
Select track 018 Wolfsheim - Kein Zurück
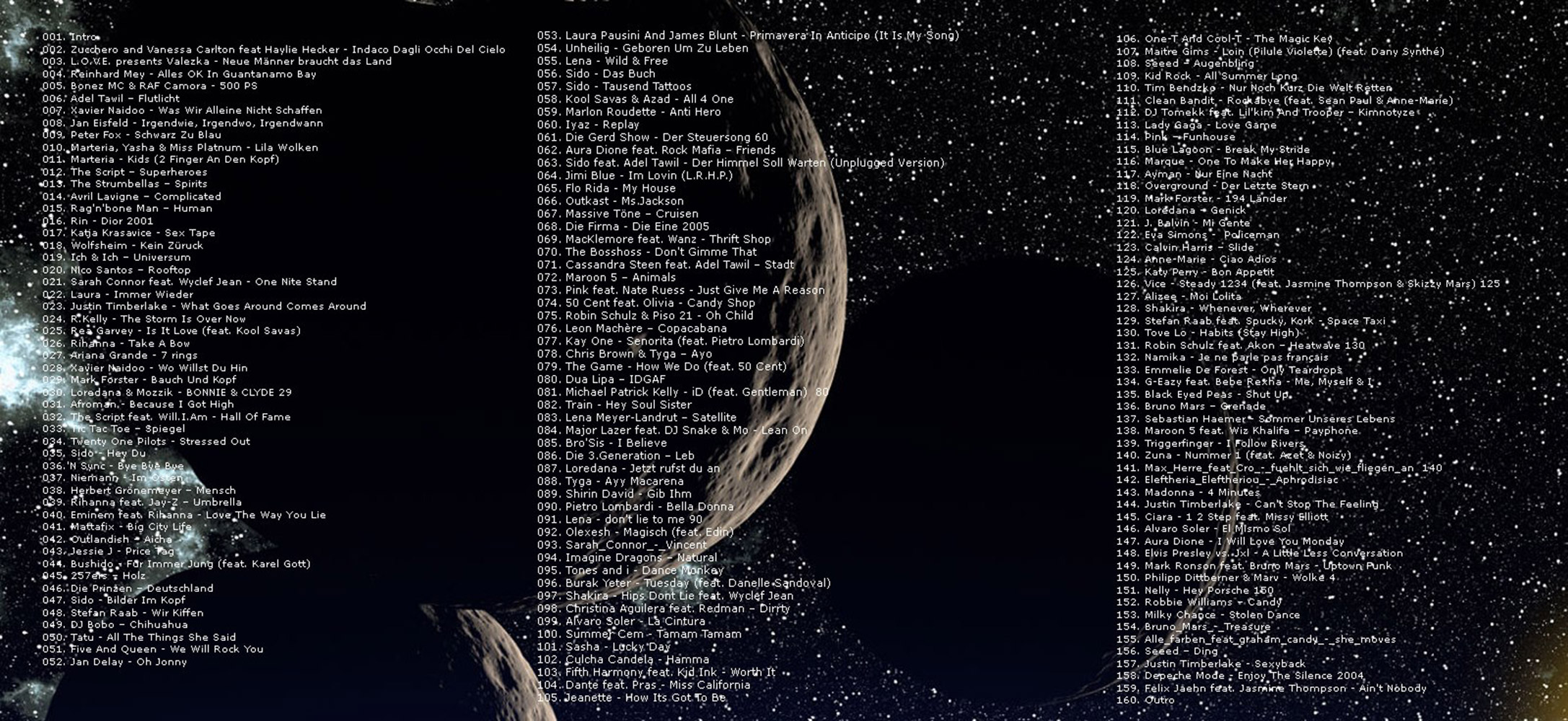tap(123, 245)
